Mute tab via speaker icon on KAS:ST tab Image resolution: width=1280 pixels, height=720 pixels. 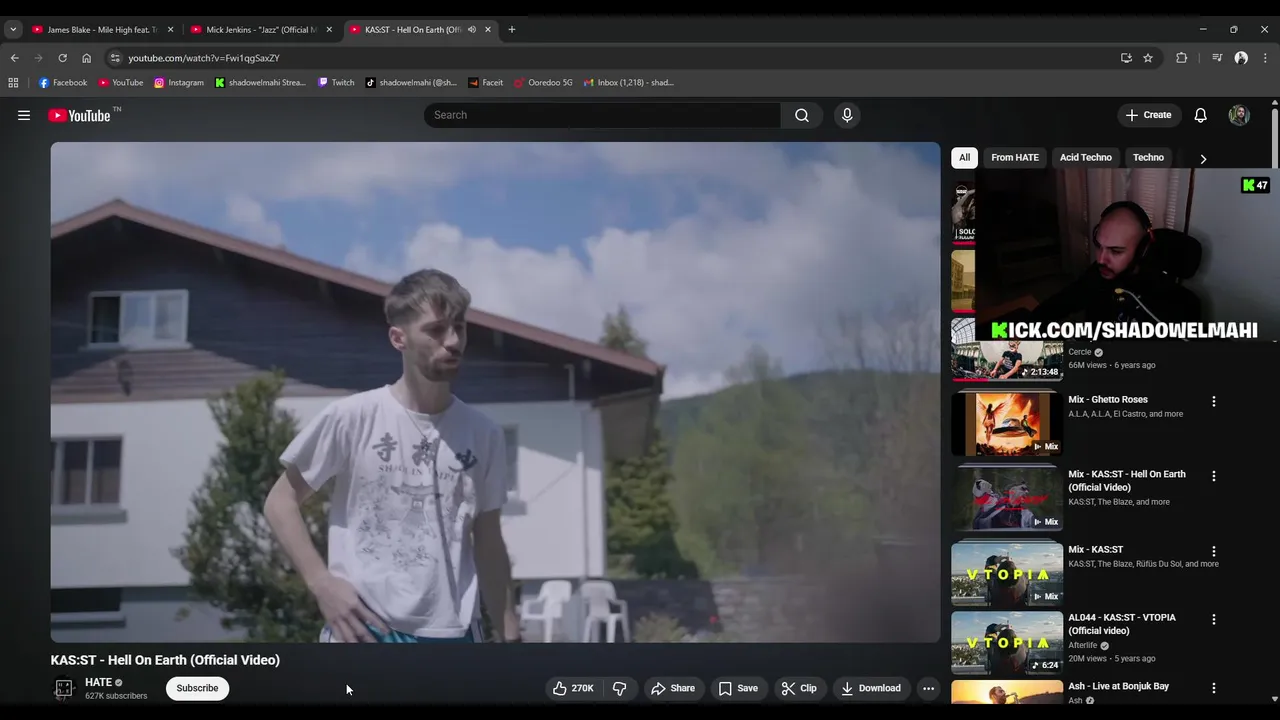pyautogui.click(x=472, y=29)
